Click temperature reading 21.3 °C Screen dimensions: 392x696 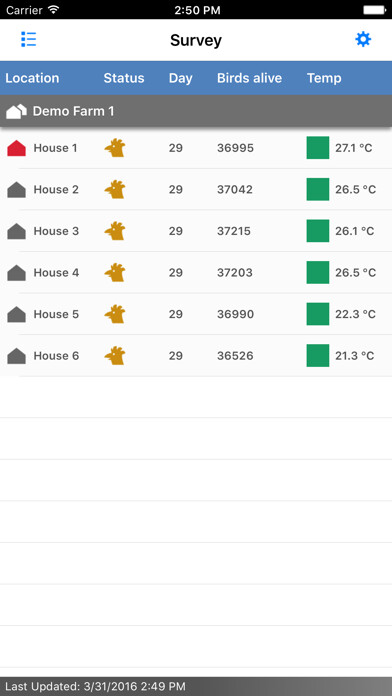point(355,356)
